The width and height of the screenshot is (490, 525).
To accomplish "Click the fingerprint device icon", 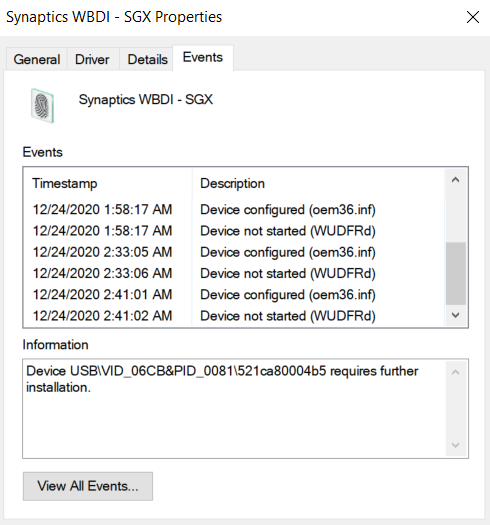I will (42, 105).
